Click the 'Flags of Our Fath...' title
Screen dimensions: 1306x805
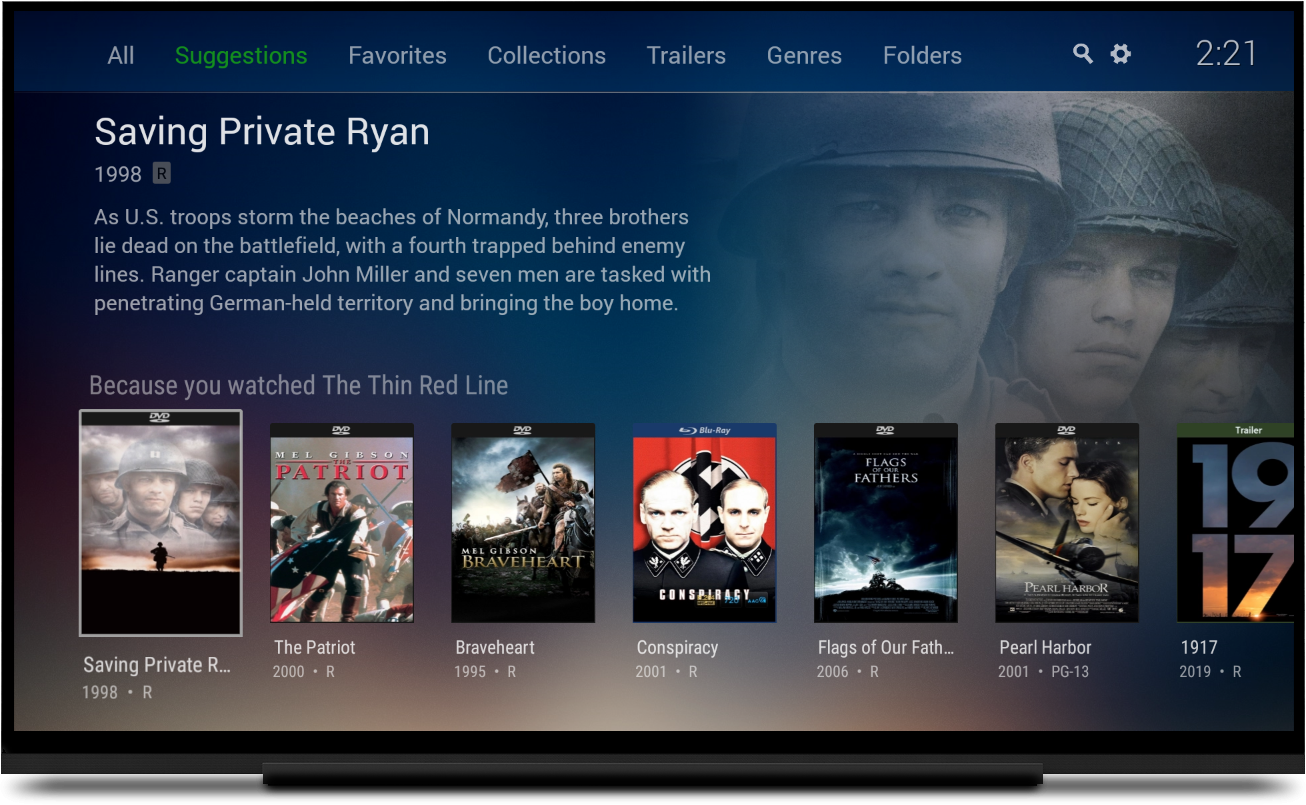(886, 647)
